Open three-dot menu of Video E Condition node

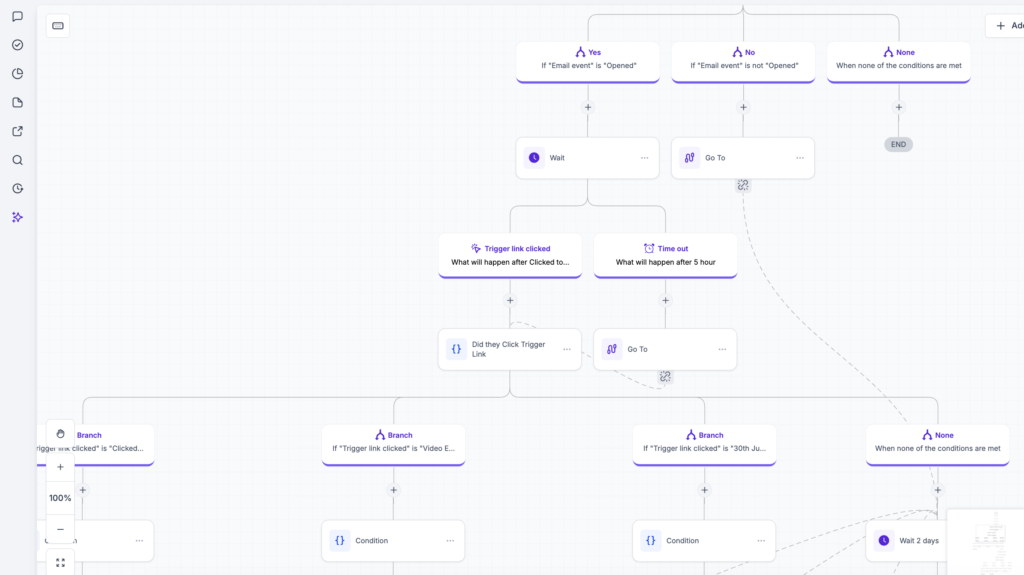pos(450,541)
